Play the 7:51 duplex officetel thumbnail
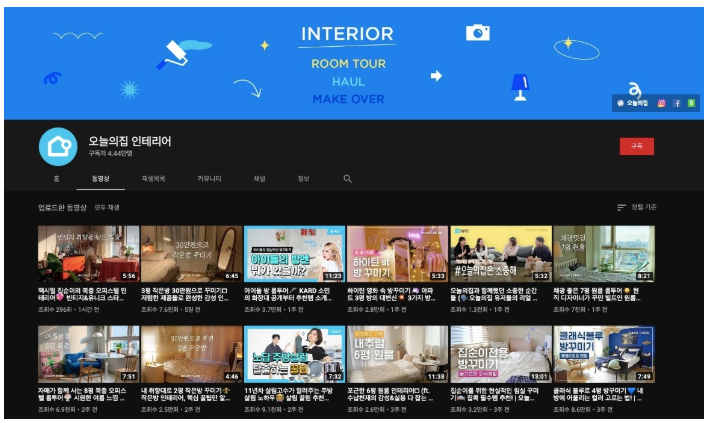Image resolution: width=707 pixels, height=422 pixels. click(88, 354)
